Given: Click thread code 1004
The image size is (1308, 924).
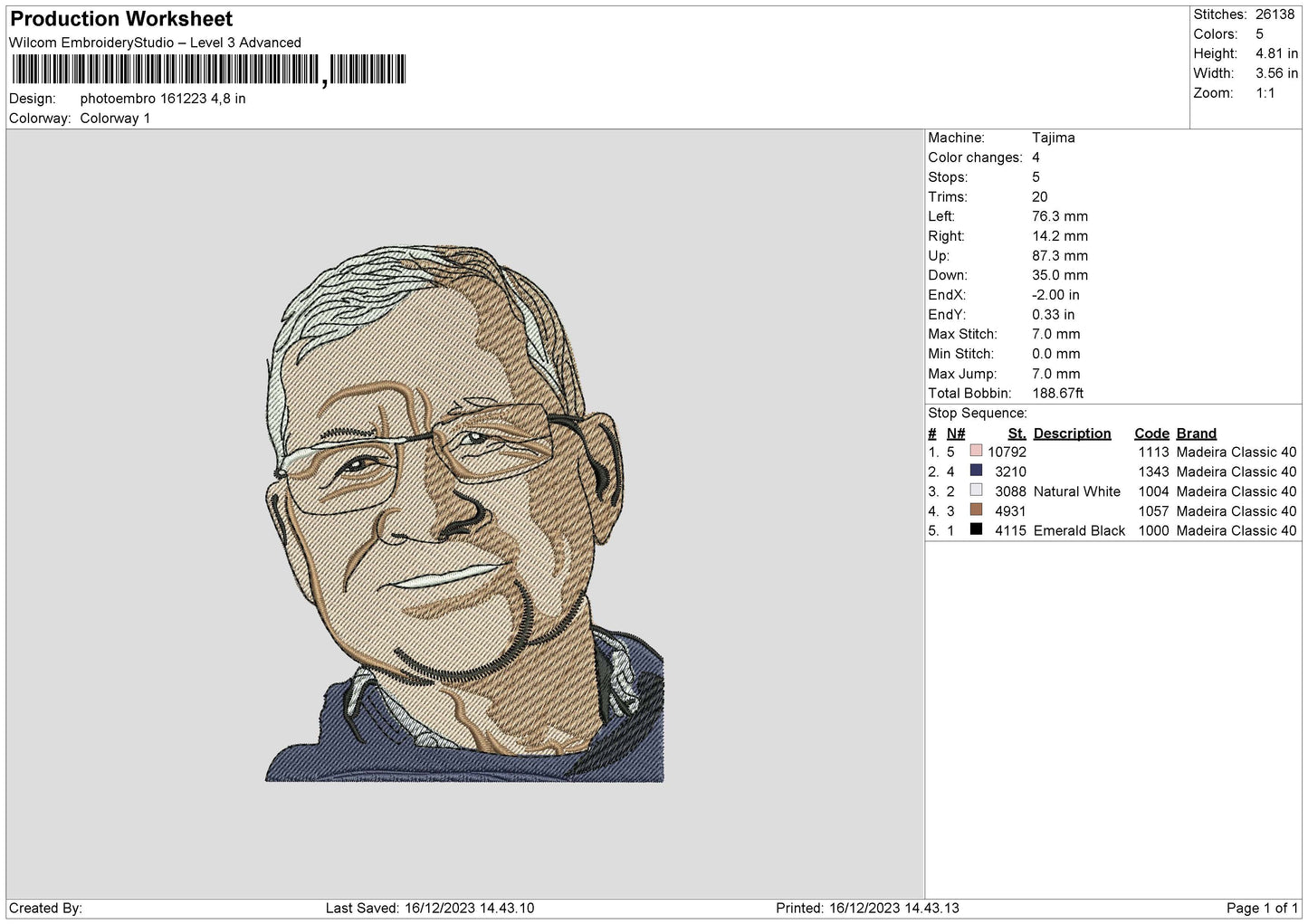Looking at the screenshot, I should pyautogui.click(x=1154, y=491).
